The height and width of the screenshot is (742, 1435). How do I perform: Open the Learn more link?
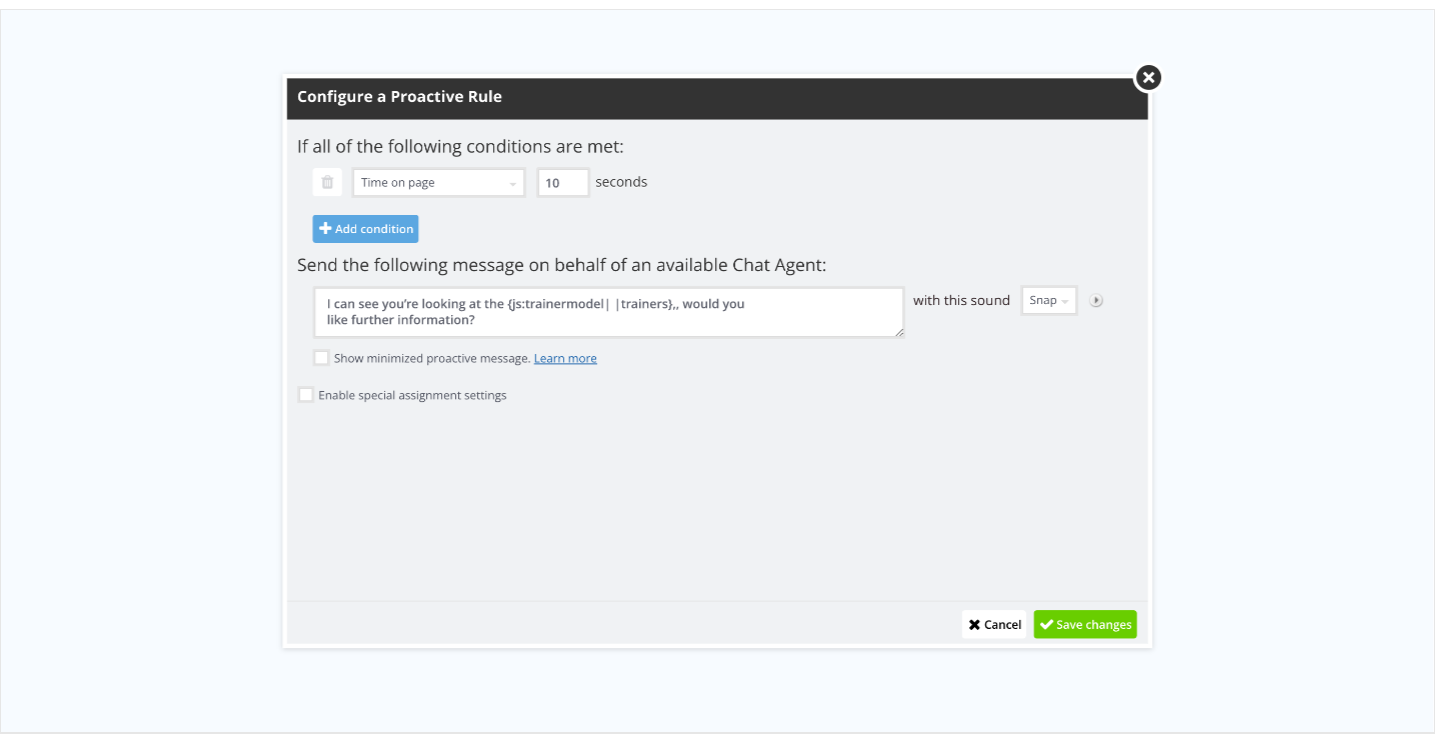point(565,358)
